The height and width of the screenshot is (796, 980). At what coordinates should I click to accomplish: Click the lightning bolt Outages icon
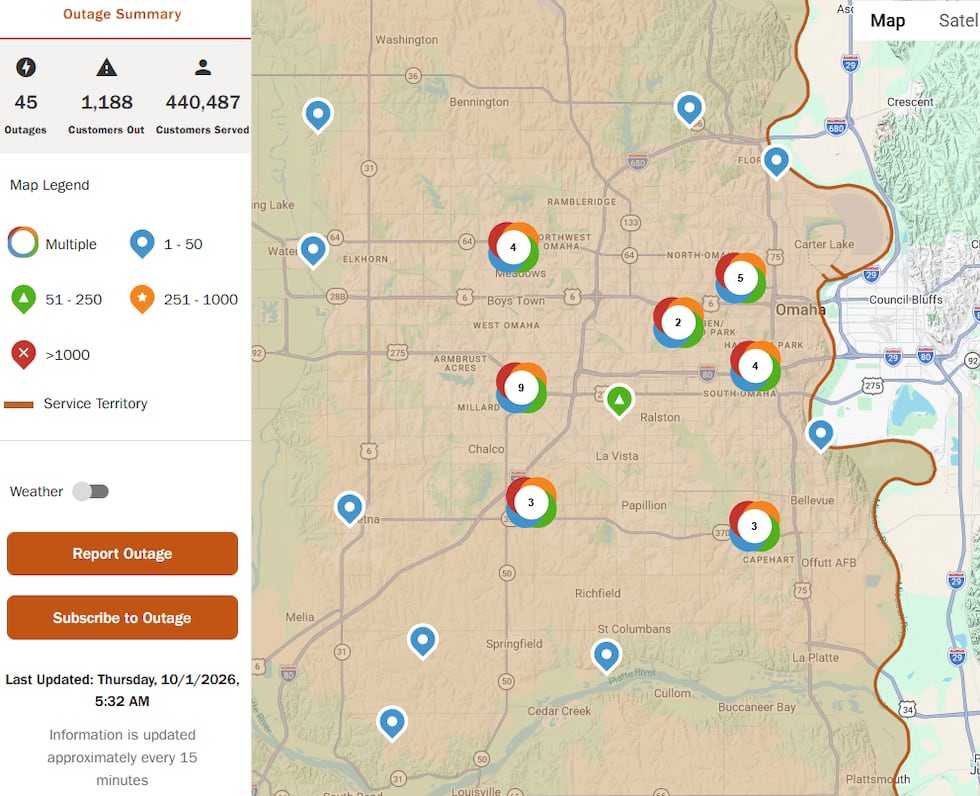coord(26,67)
